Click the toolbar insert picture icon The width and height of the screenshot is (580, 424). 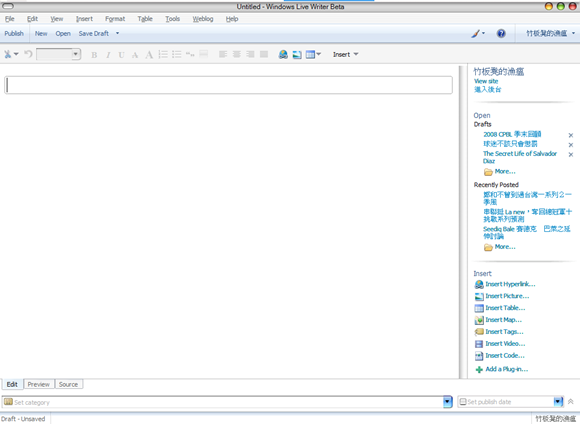297,55
